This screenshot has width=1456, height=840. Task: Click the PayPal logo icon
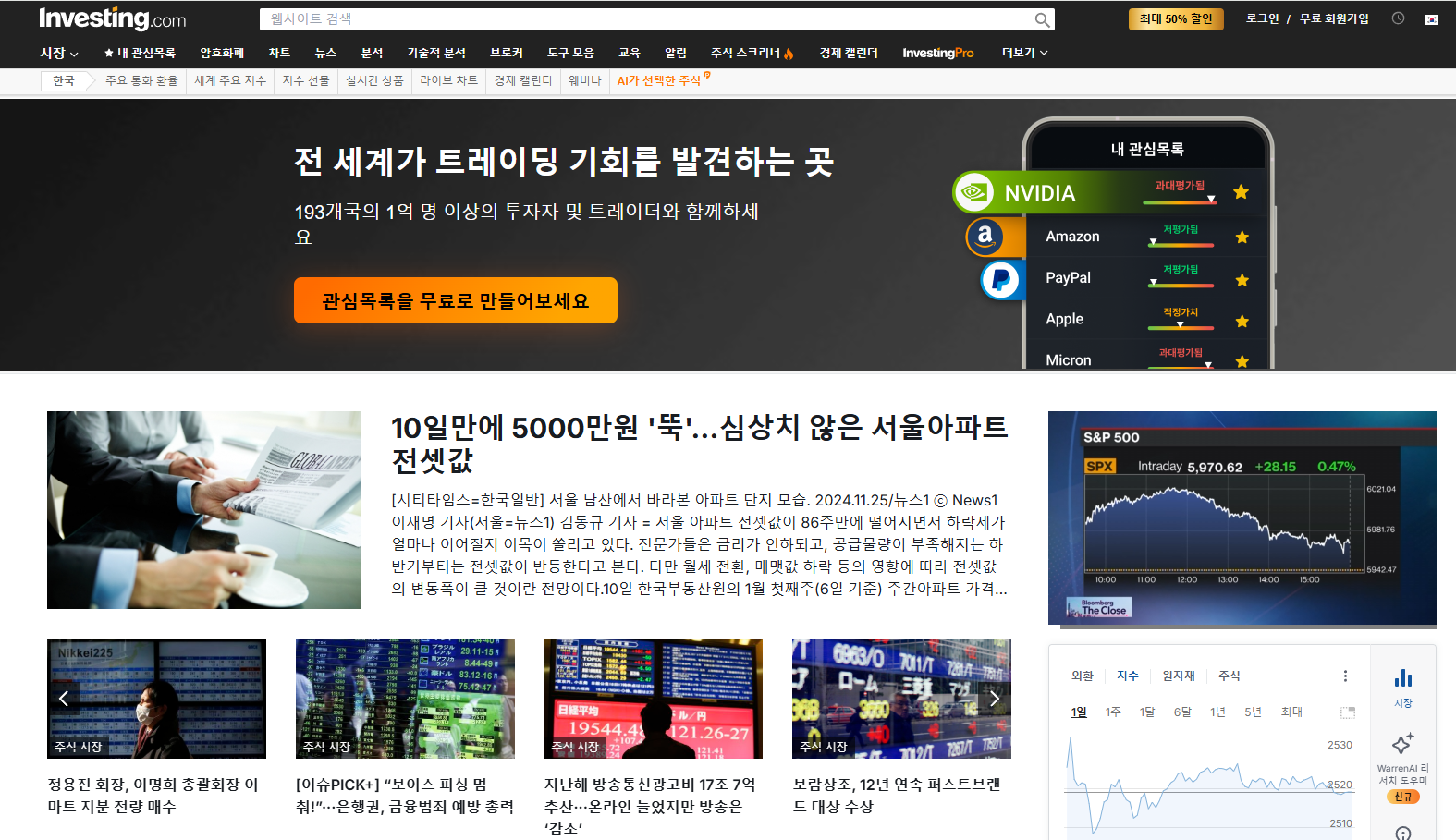1000,279
